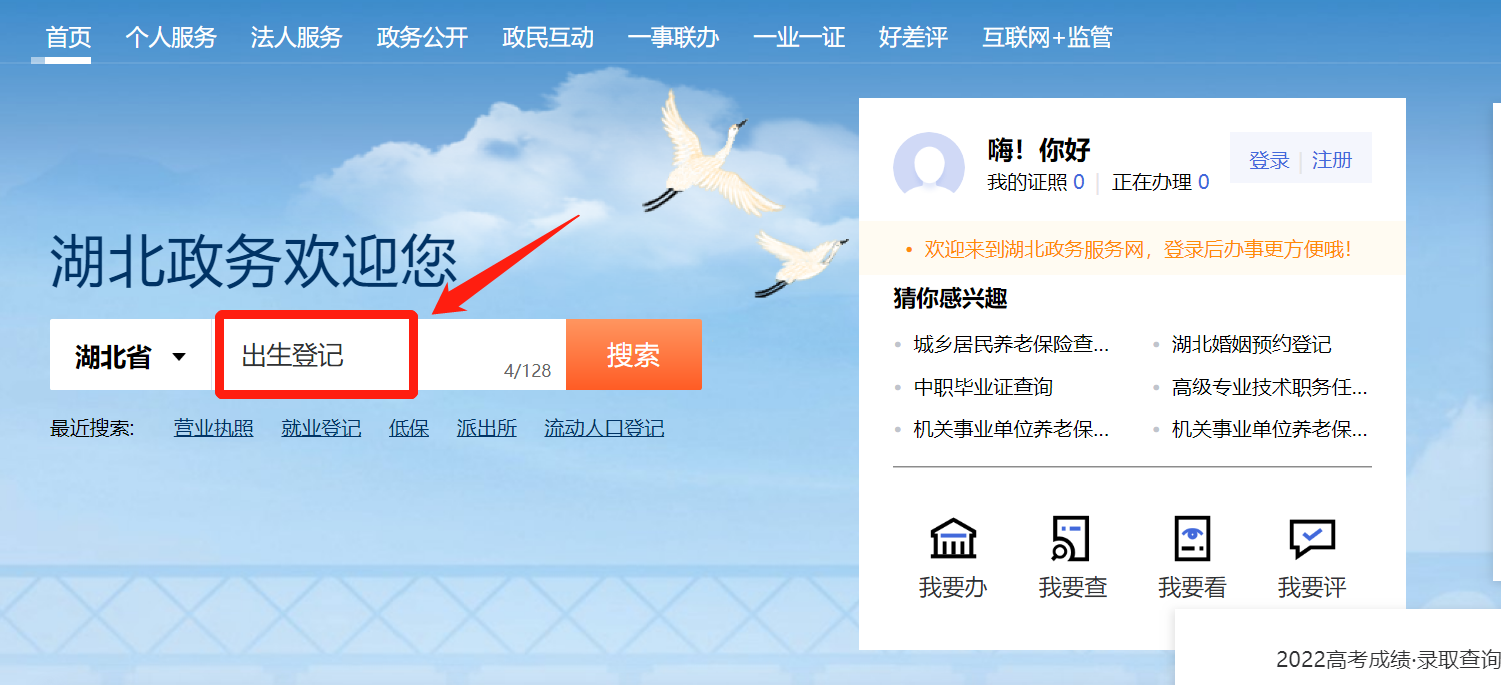Click the user avatar icon
The image size is (1501, 685).
(929, 167)
